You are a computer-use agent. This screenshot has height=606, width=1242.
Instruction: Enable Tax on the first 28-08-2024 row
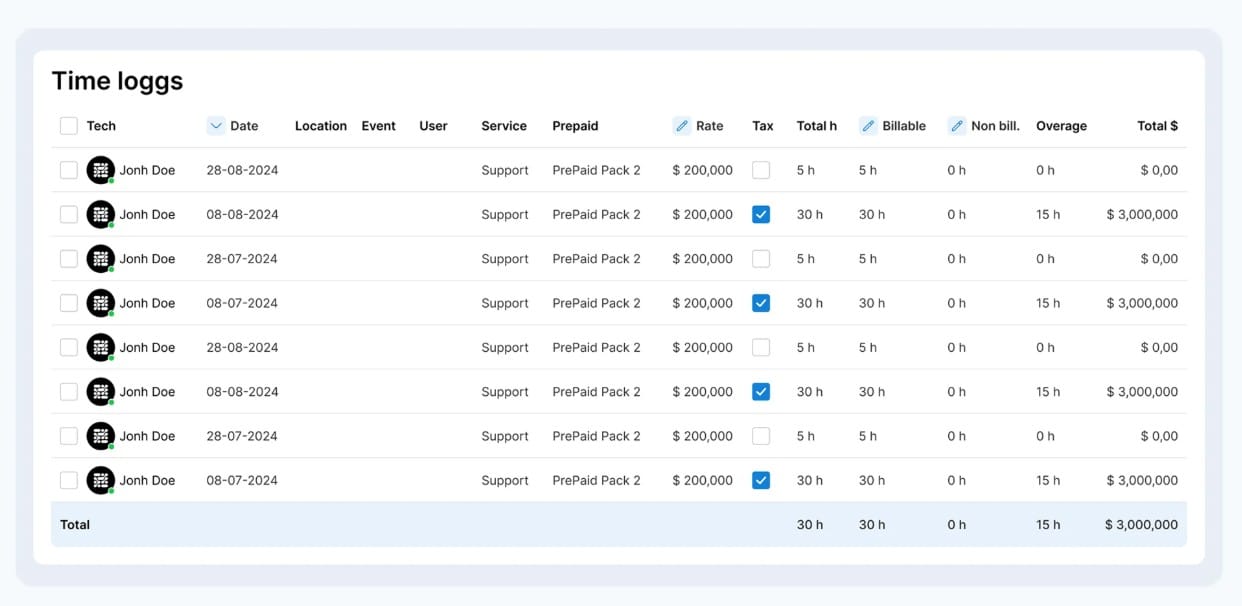761,170
